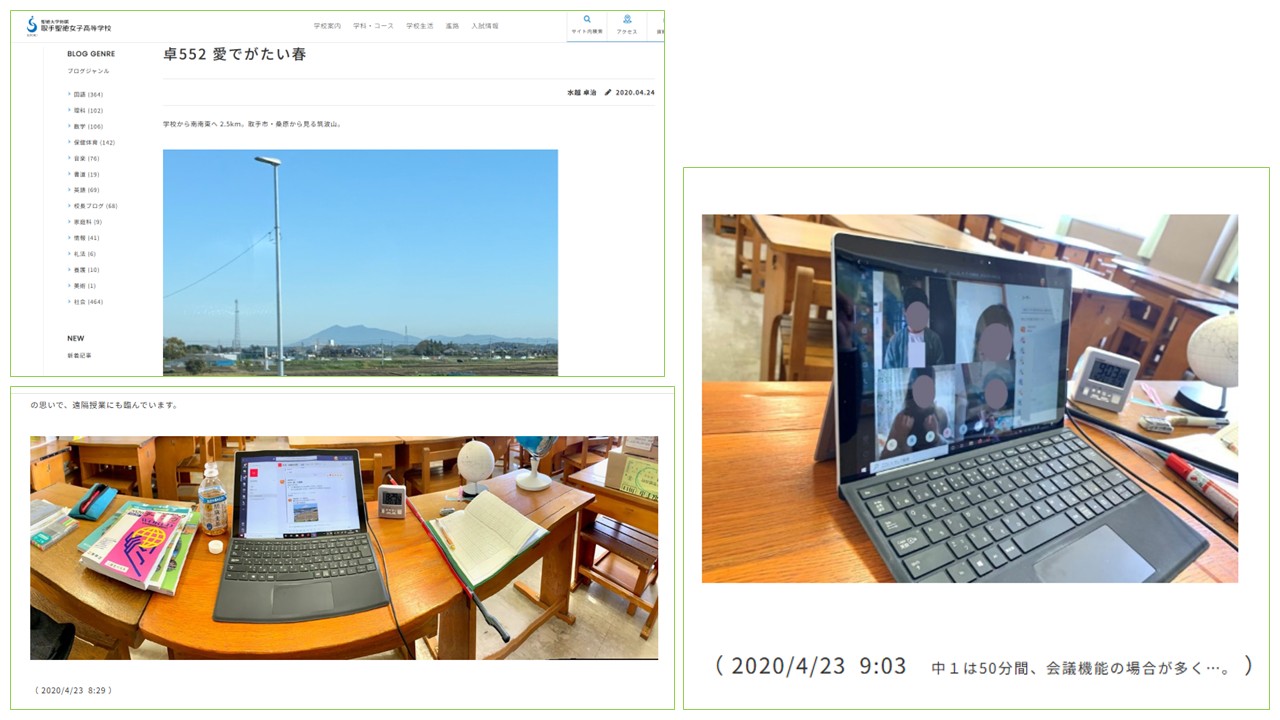Screen dimensions: 1280x720
Task: Open the 英語 (69) blog genre
Action: pyautogui.click(x=86, y=190)
